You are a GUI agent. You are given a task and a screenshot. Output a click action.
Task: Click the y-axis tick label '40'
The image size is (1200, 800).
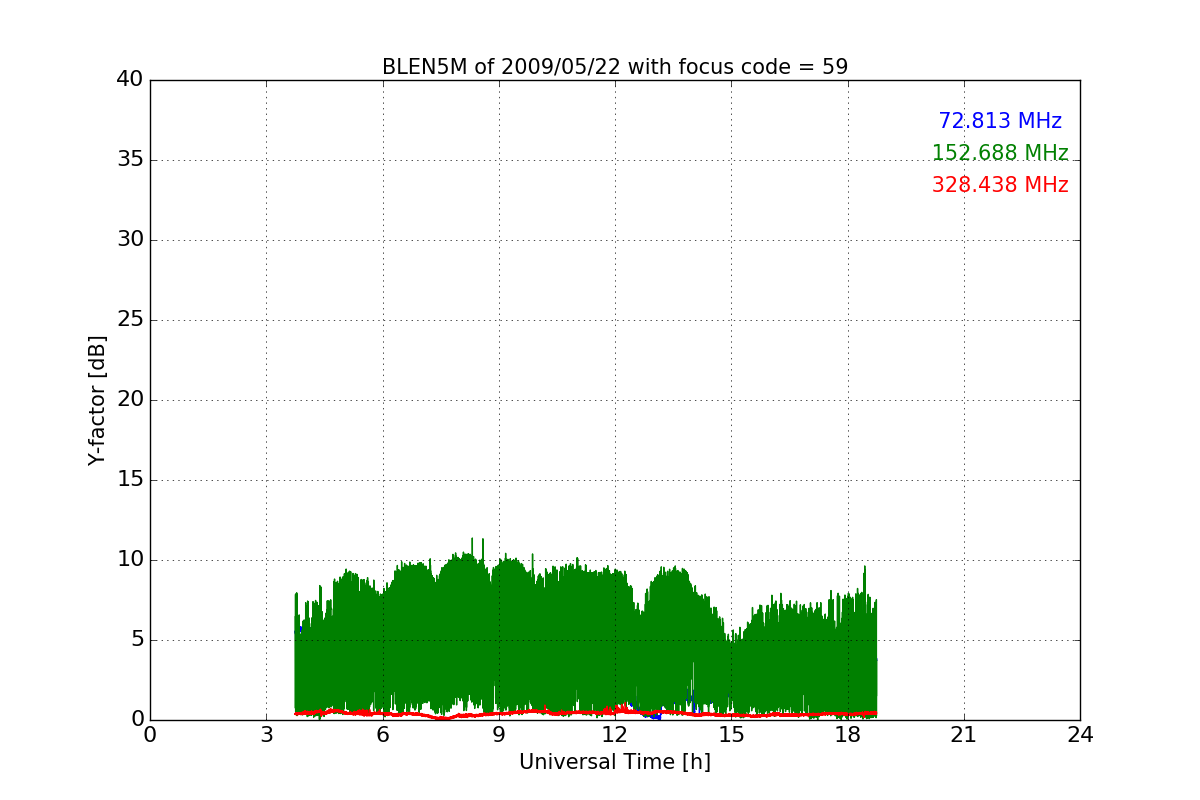(130, 80)
